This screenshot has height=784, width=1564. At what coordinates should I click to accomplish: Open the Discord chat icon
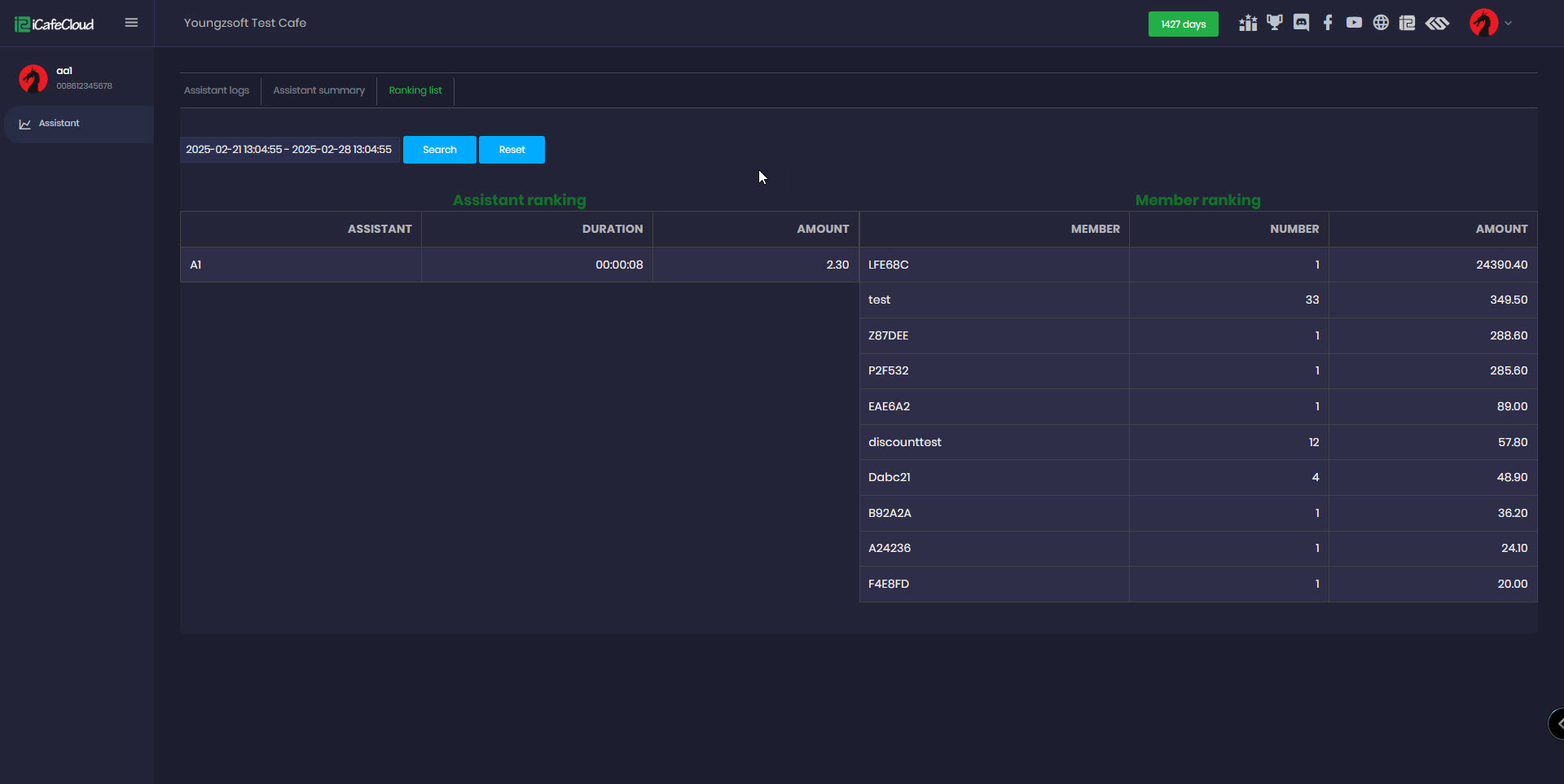pos(1301,23)
